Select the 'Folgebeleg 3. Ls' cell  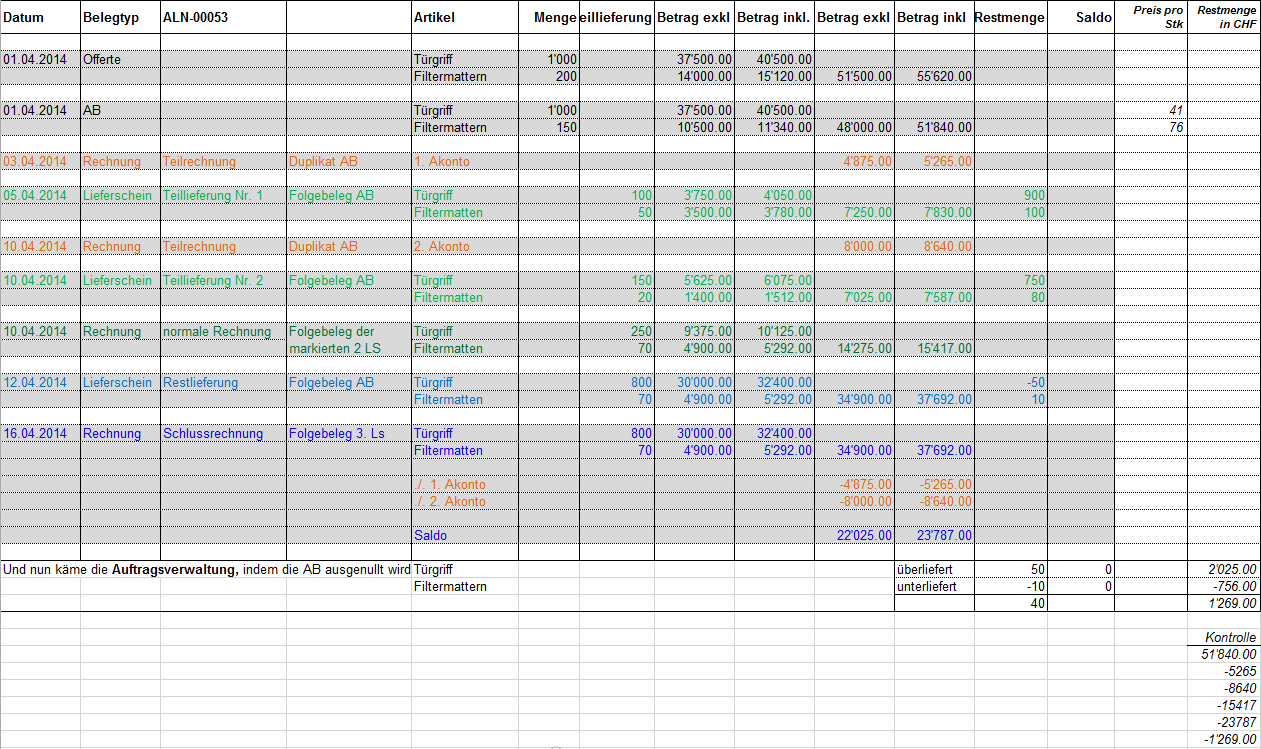[x=348, y=433]
